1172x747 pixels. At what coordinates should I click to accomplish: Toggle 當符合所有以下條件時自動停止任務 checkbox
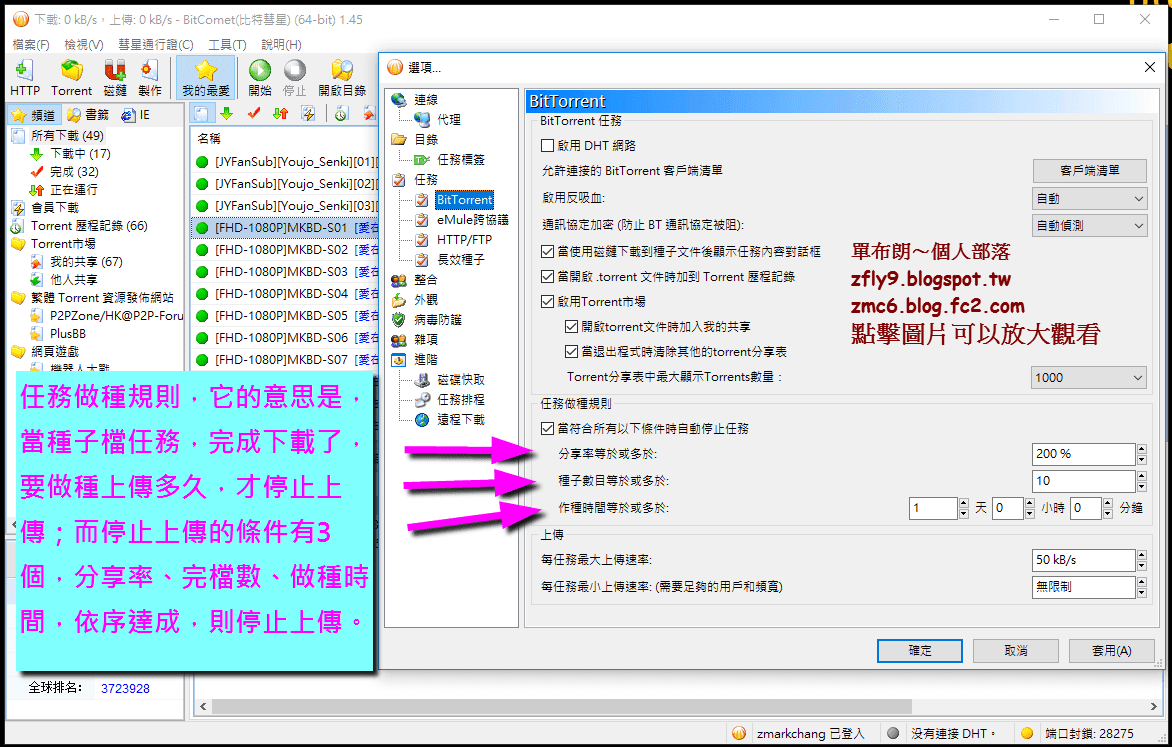(x=548, y=429)
